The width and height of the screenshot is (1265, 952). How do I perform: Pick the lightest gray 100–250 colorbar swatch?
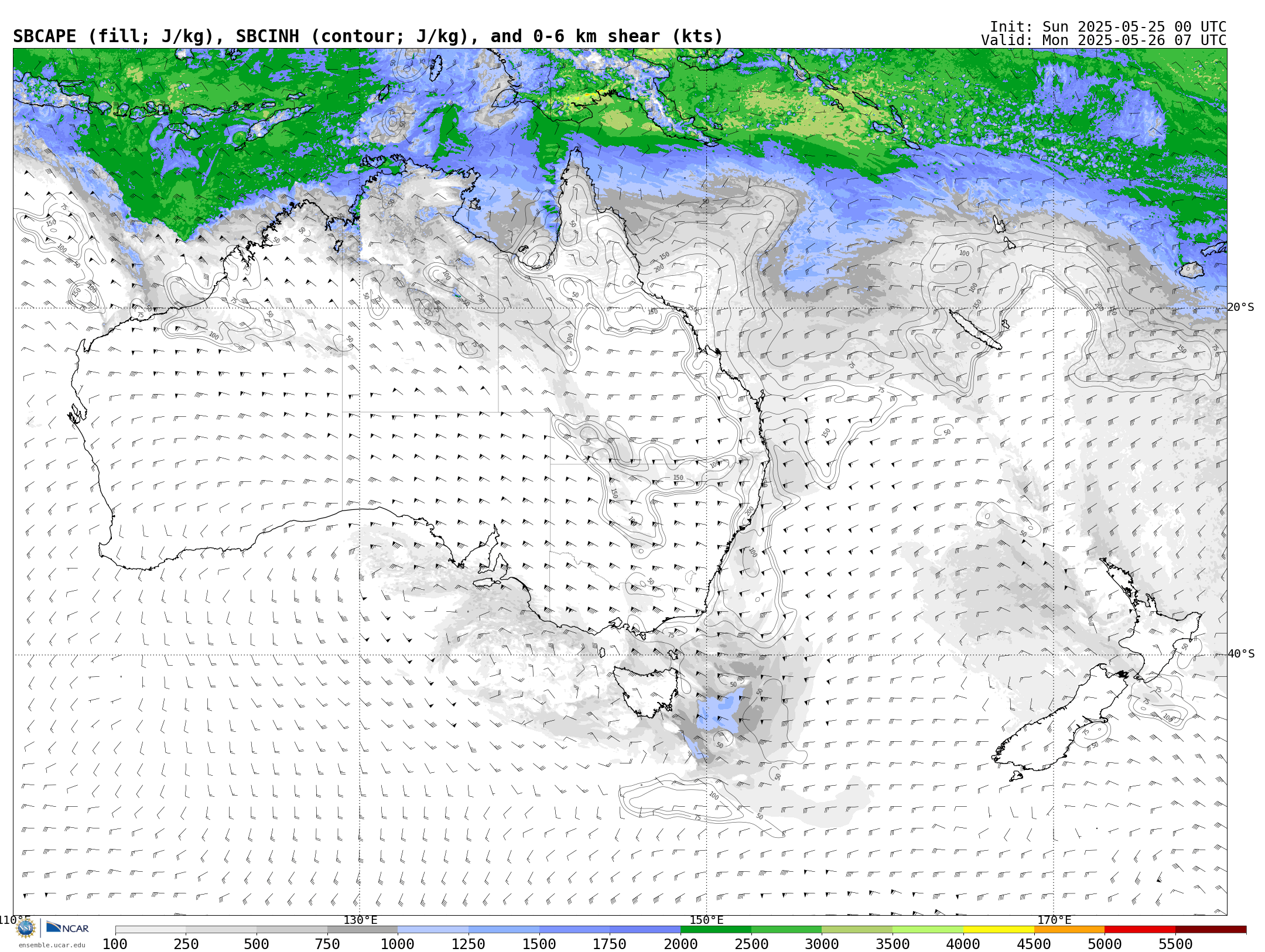pyautogui.click(x=151, y=930)
